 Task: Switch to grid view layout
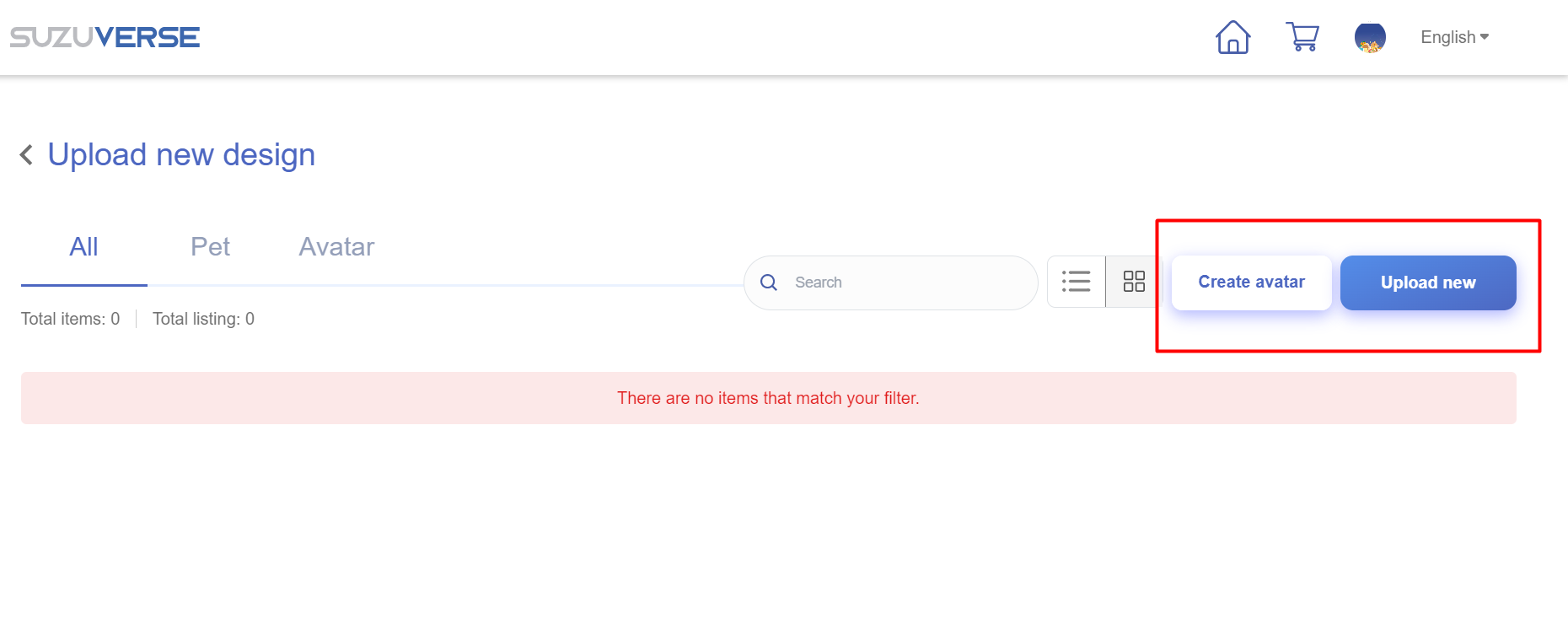point(1134,282)
